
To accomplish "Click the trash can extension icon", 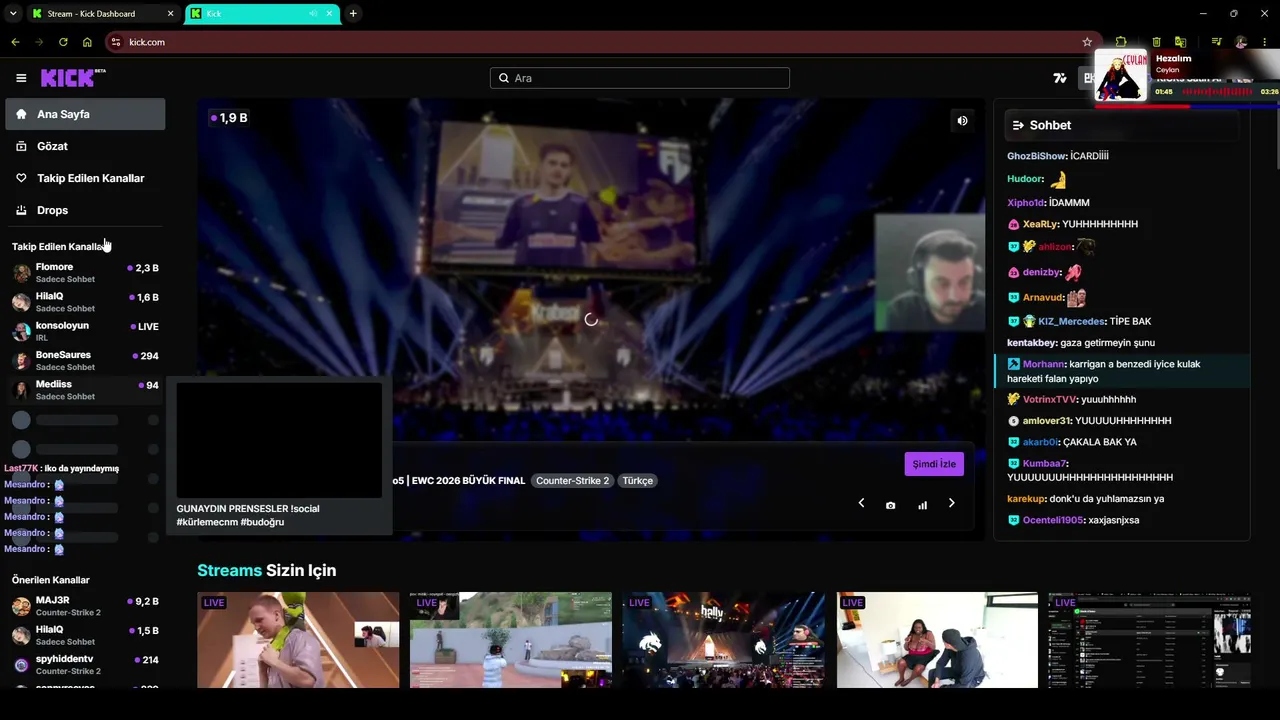I will tap(1156, 42).
